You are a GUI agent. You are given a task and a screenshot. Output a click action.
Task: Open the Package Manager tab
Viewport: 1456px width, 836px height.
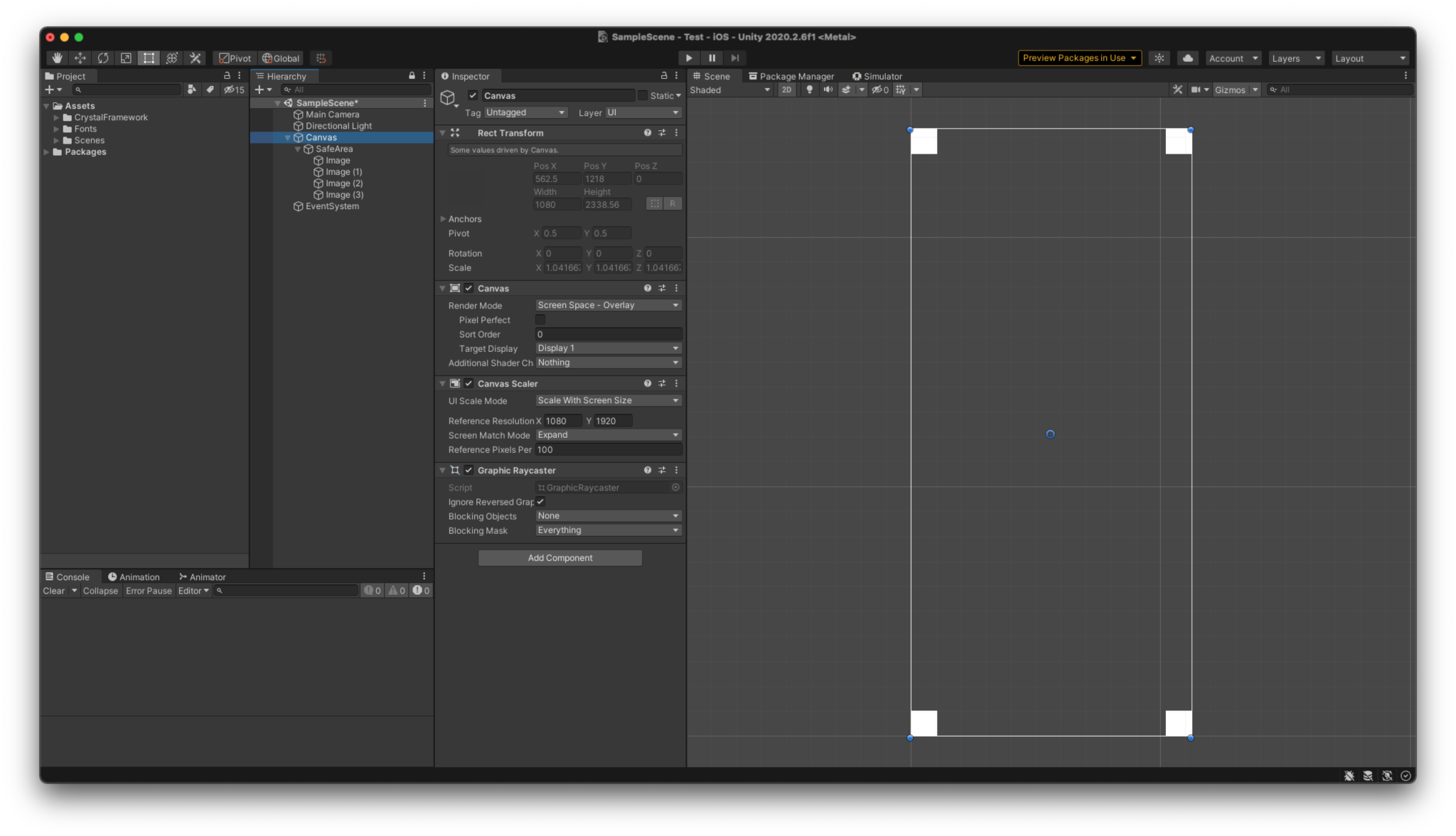tap(791, 76)
